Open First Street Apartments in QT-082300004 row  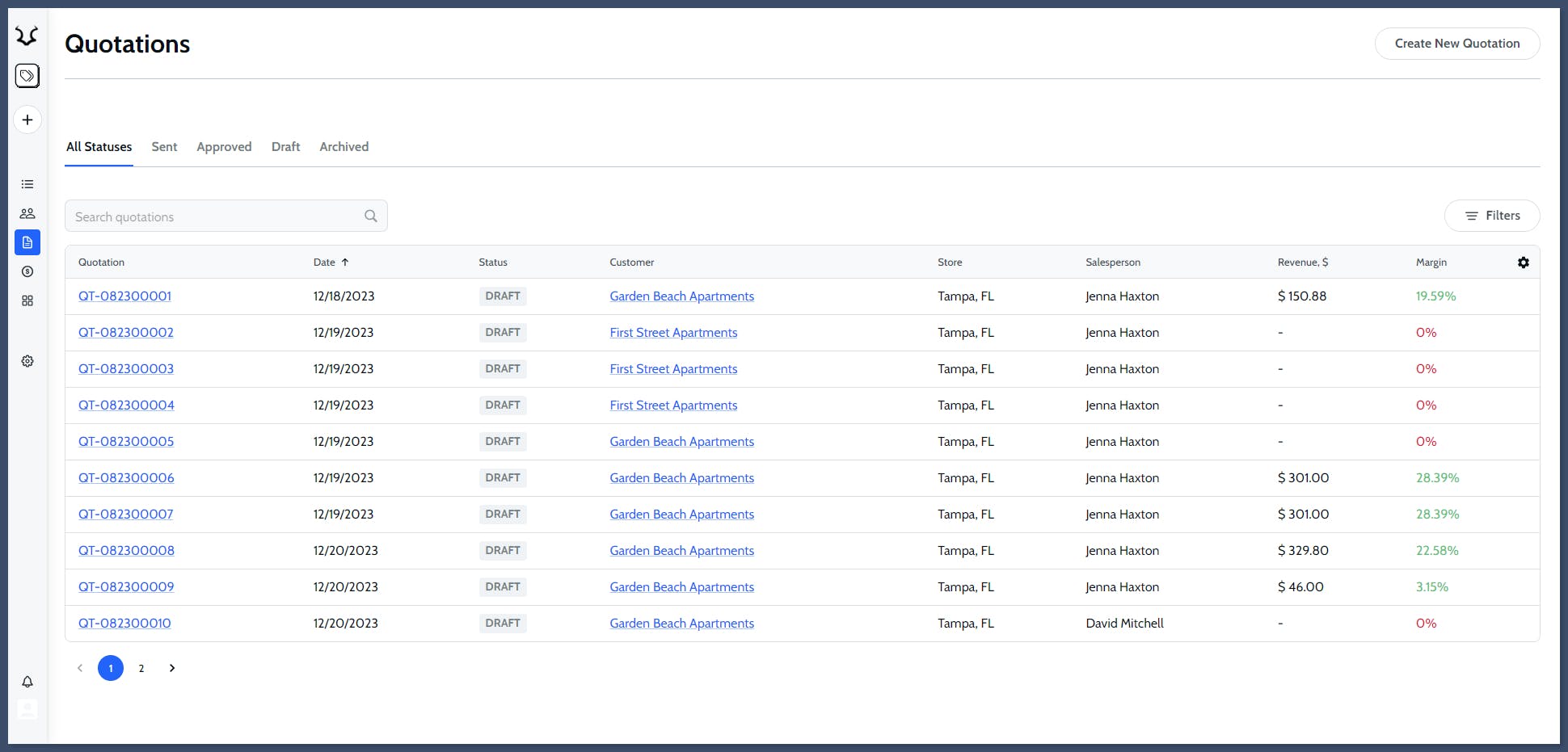pos(673,405)
